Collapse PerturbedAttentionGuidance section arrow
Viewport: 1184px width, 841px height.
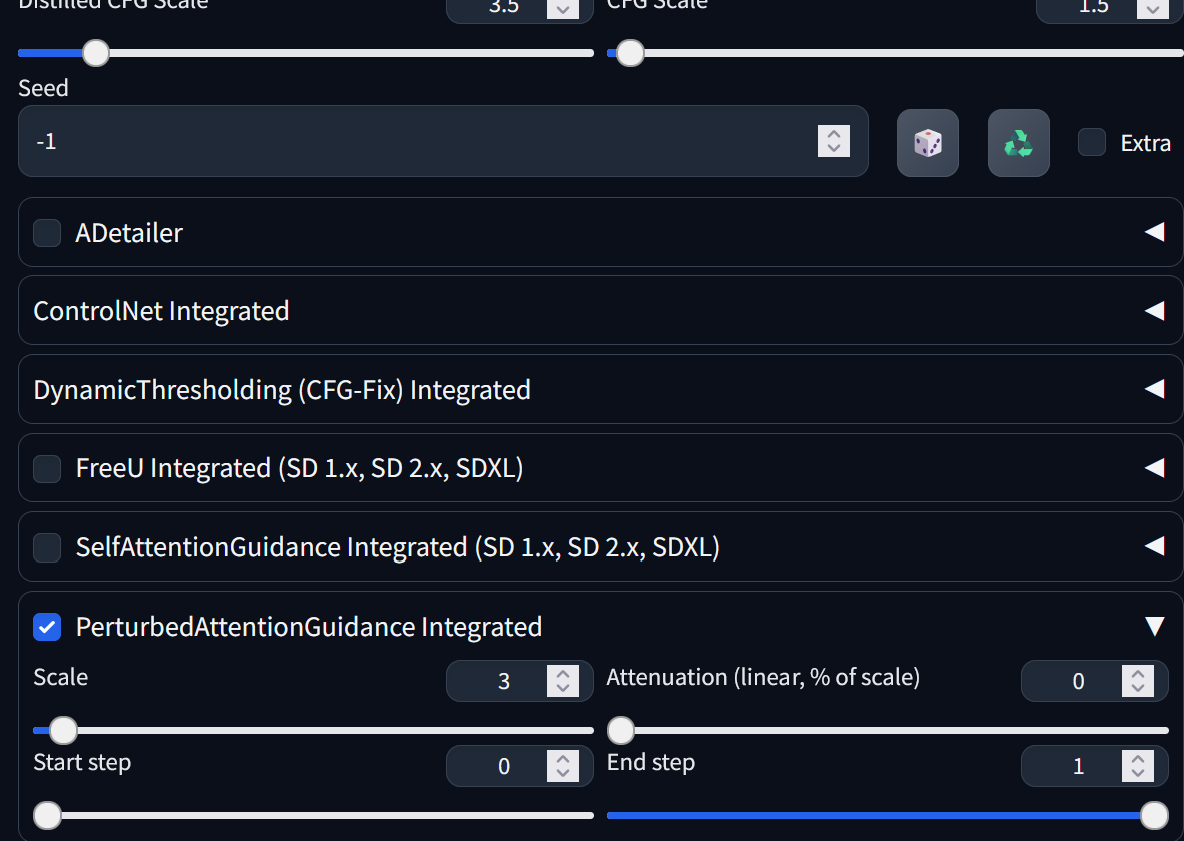point(1155,626)
